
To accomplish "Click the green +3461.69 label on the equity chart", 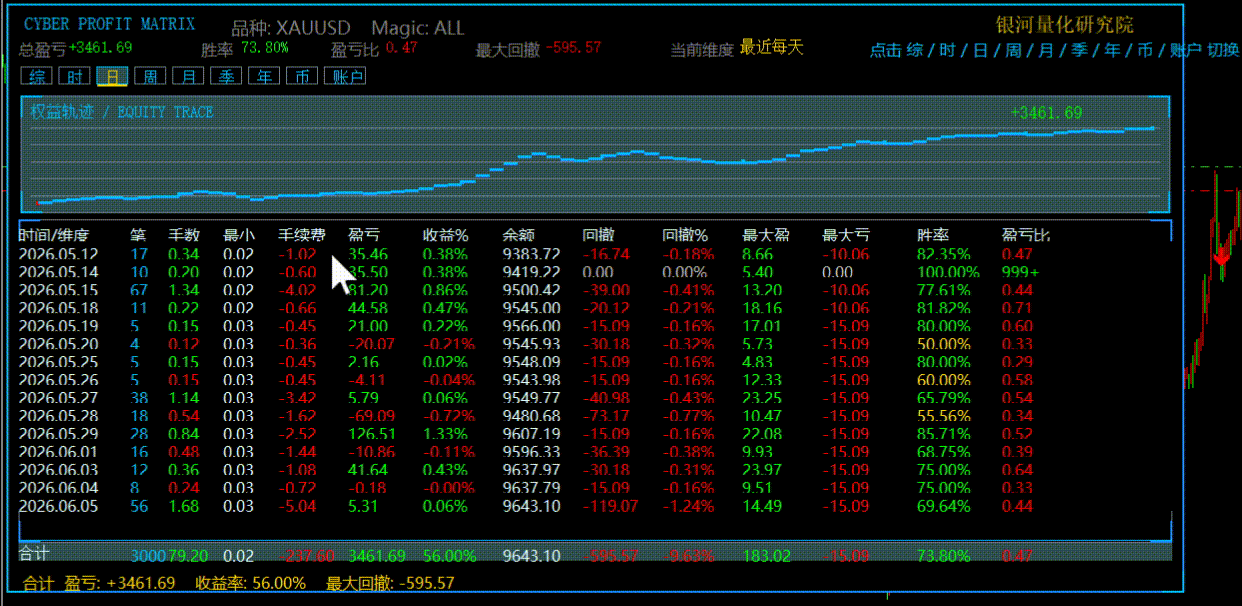I will 1046,113.
